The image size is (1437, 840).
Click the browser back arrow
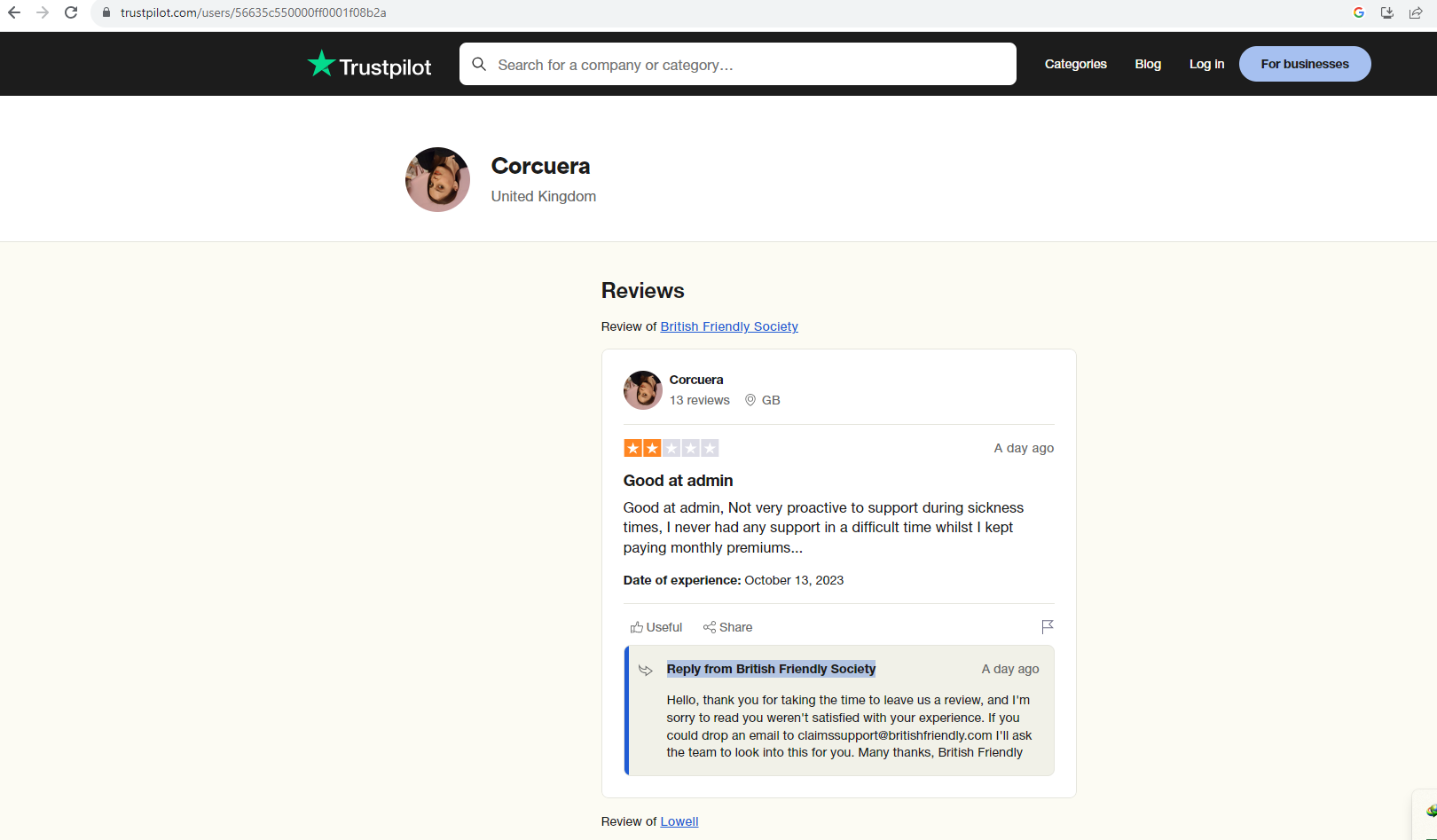pyautogui.click(x=14, y=12)
